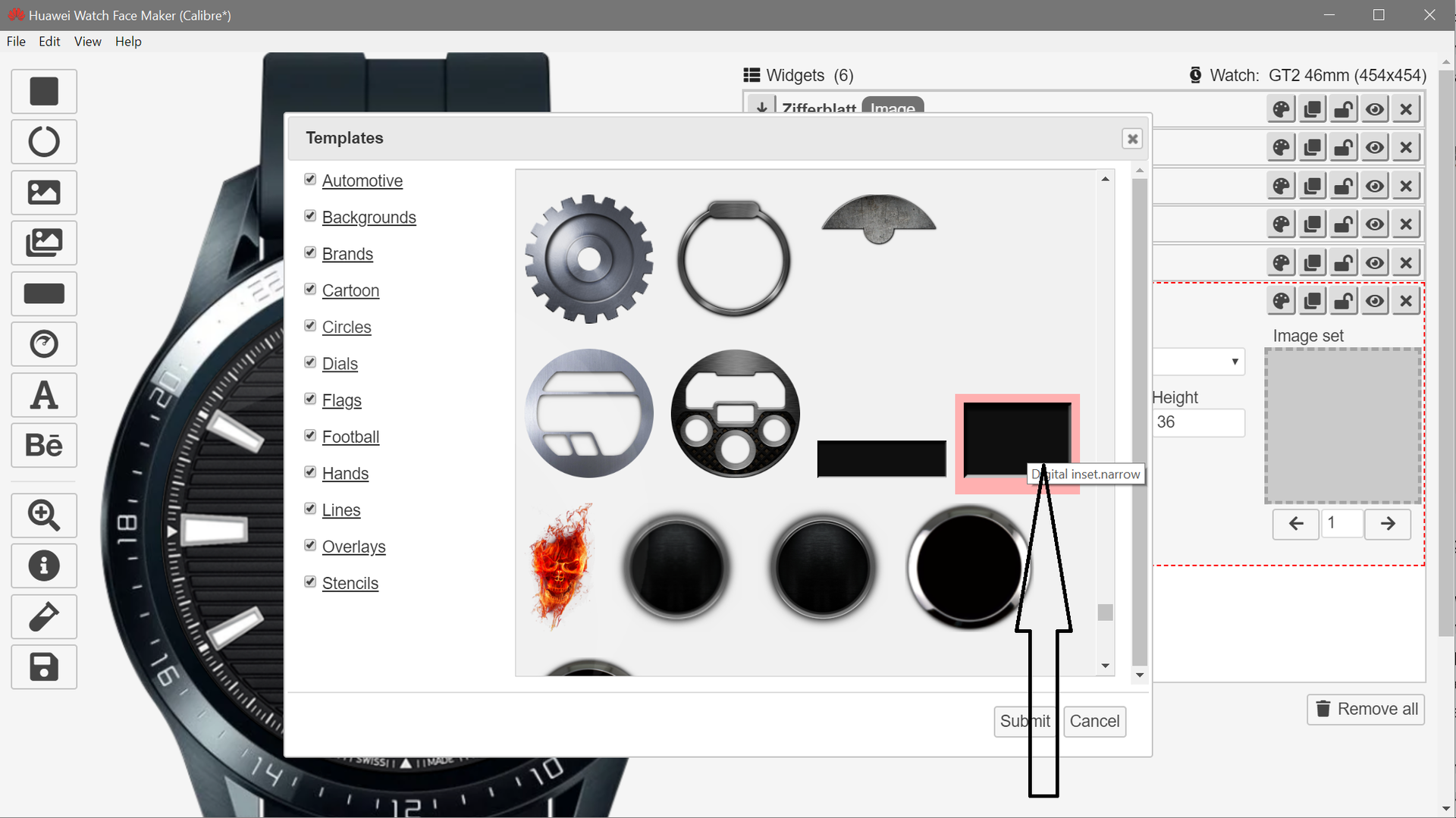
Task: Save the watch face project
Action: [x=44, y=667]
